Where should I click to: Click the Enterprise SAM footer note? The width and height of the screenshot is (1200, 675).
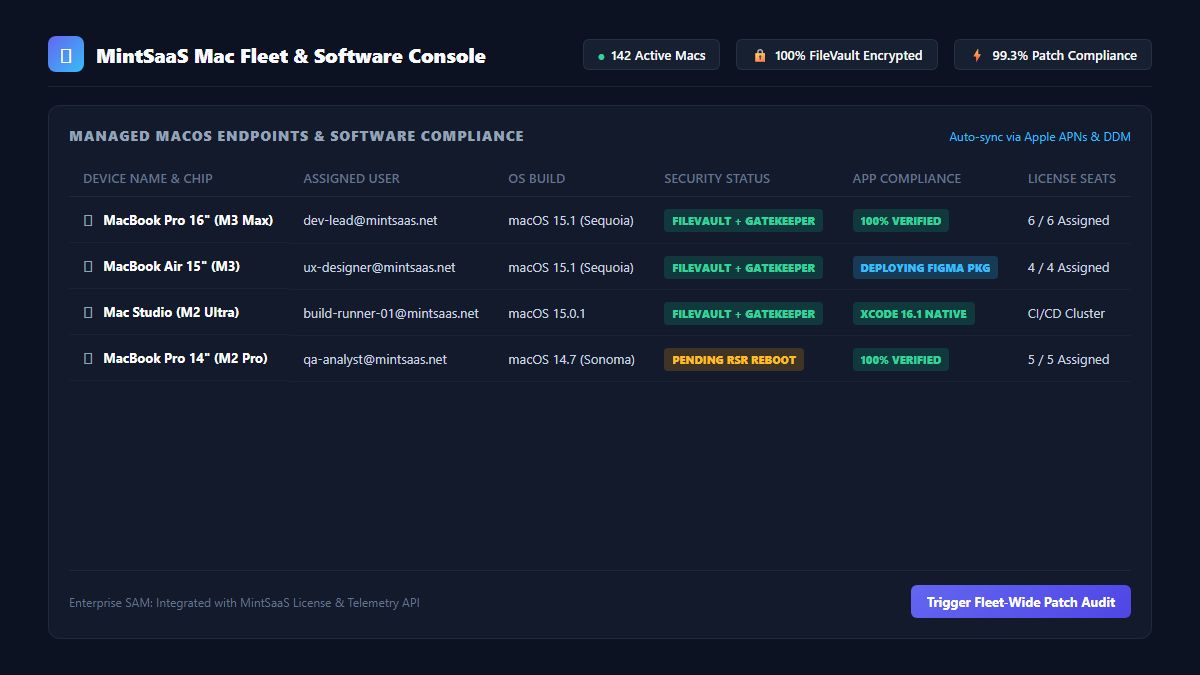coord(244,603)
